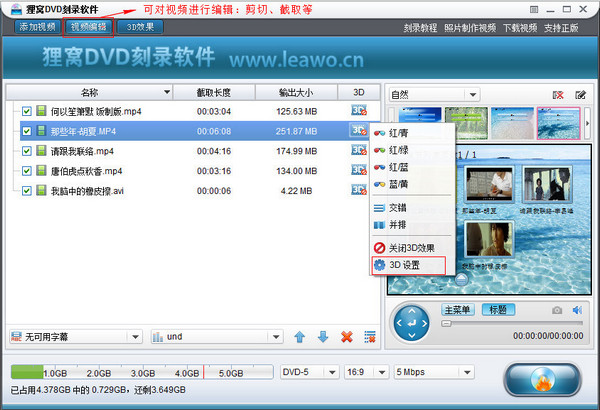Open the 16:9 aspect ratio dropdown

coord(366,372)
